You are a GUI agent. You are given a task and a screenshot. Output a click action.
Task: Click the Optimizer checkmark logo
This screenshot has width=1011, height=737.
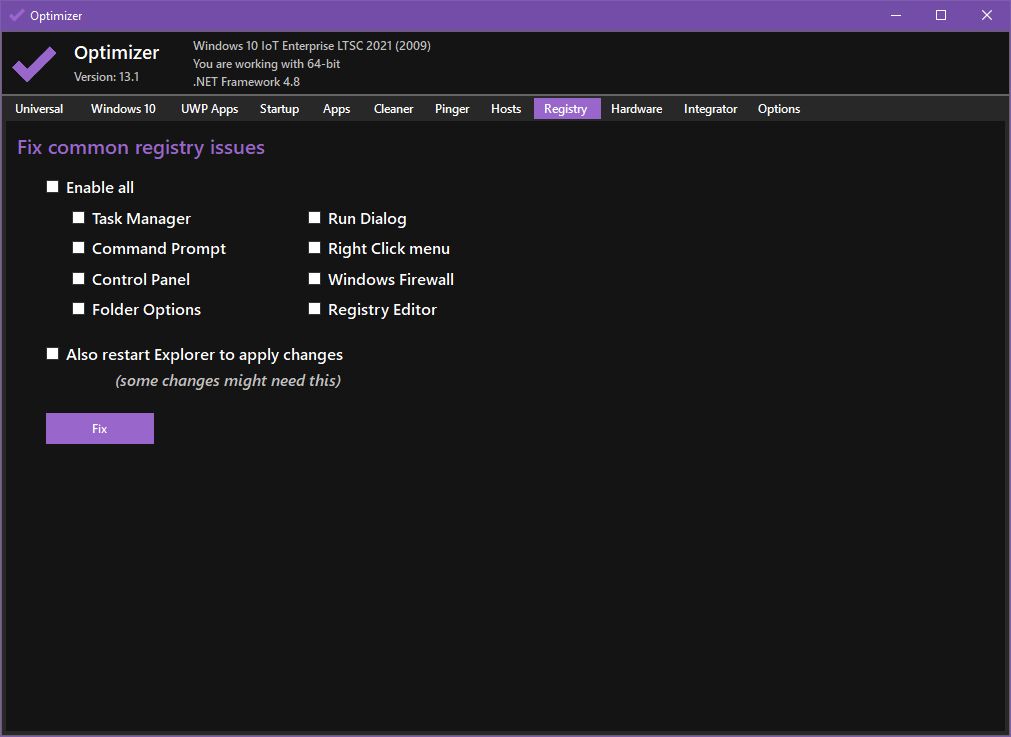tap(34, 64)
